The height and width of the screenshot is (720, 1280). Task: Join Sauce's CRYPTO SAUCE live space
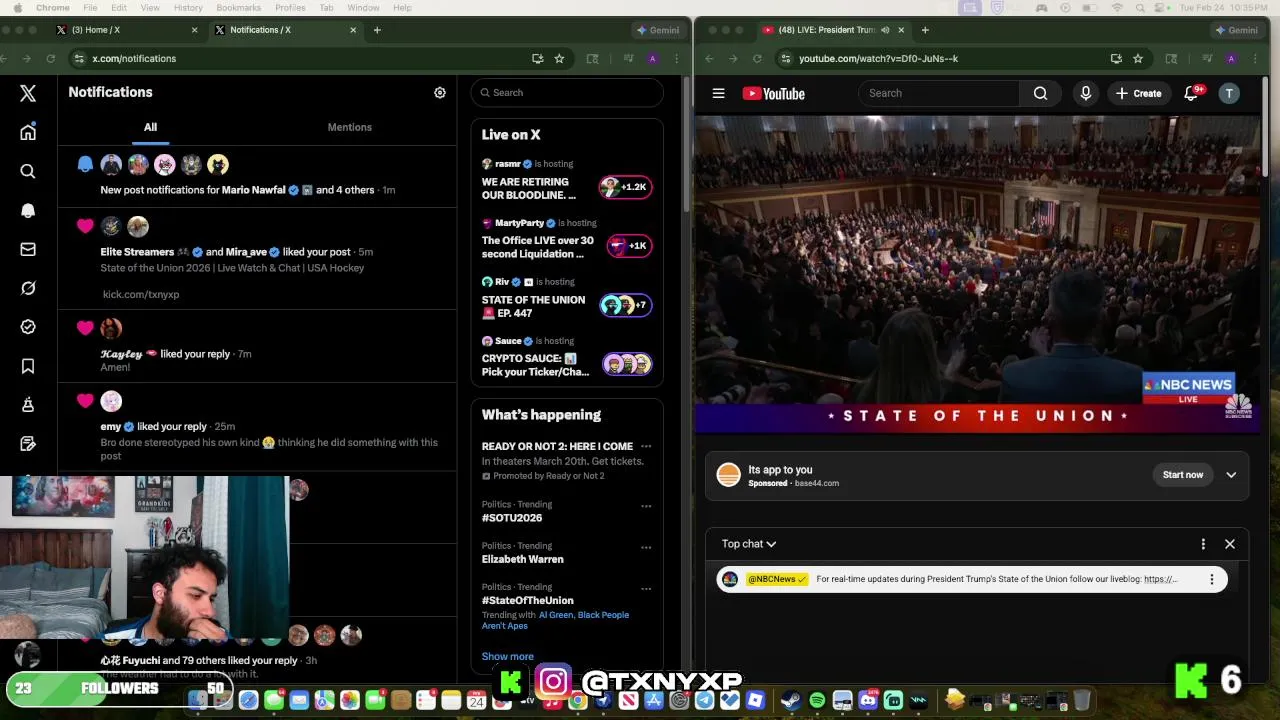point(566,357)
